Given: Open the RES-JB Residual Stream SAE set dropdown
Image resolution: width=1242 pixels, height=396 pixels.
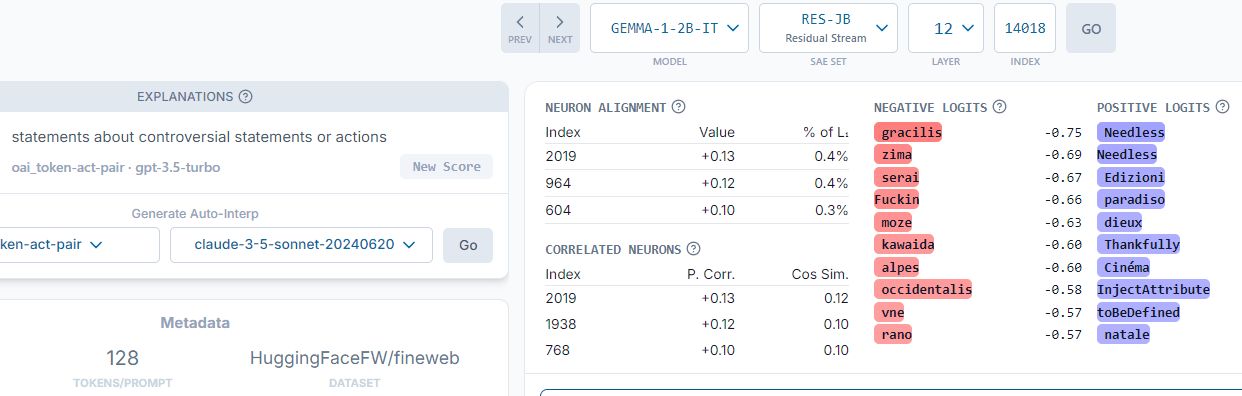Looking at the screenshot, I should pyautogui.click(x=828, y=28).
